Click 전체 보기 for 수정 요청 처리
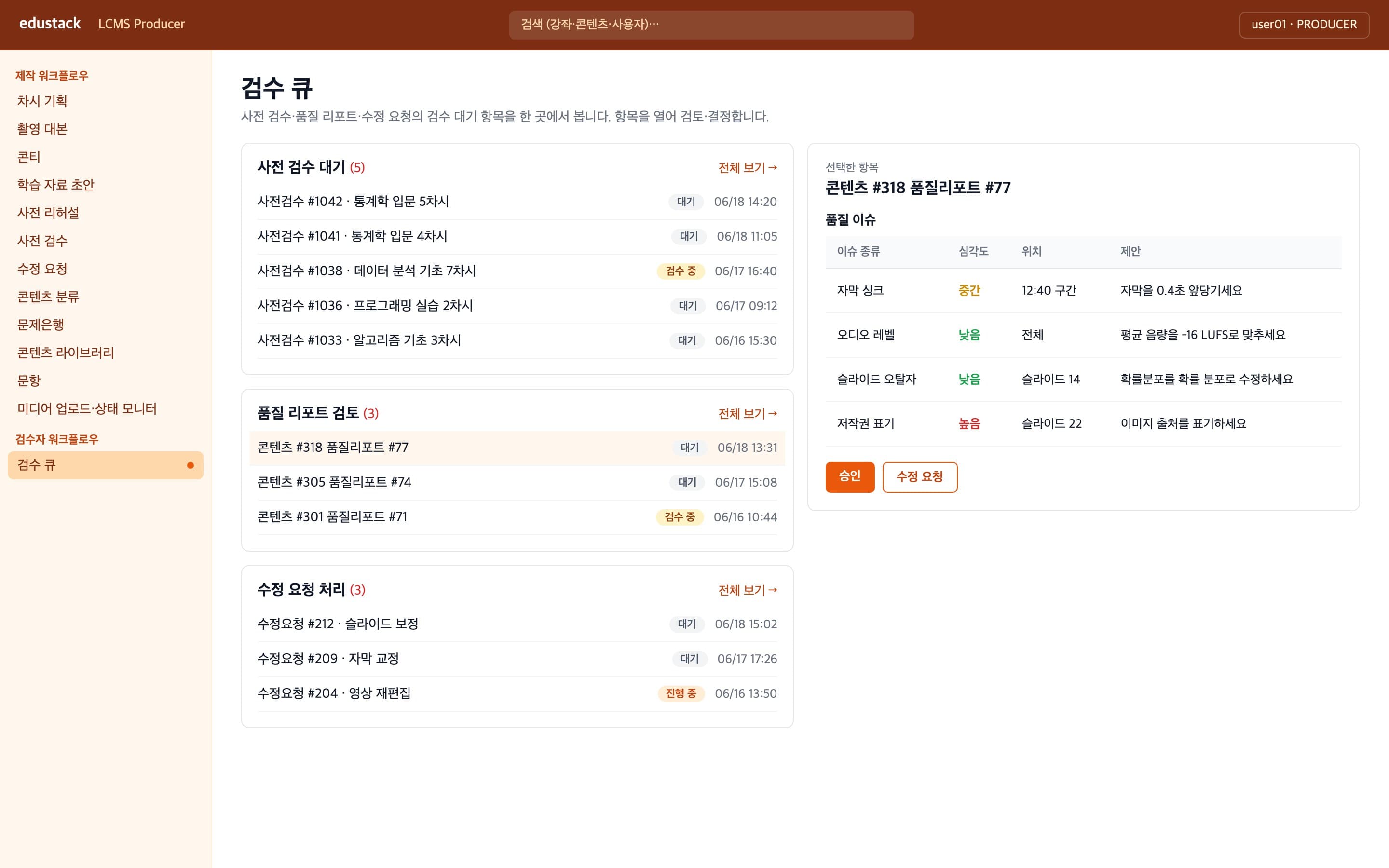 (x=747, y=590)
